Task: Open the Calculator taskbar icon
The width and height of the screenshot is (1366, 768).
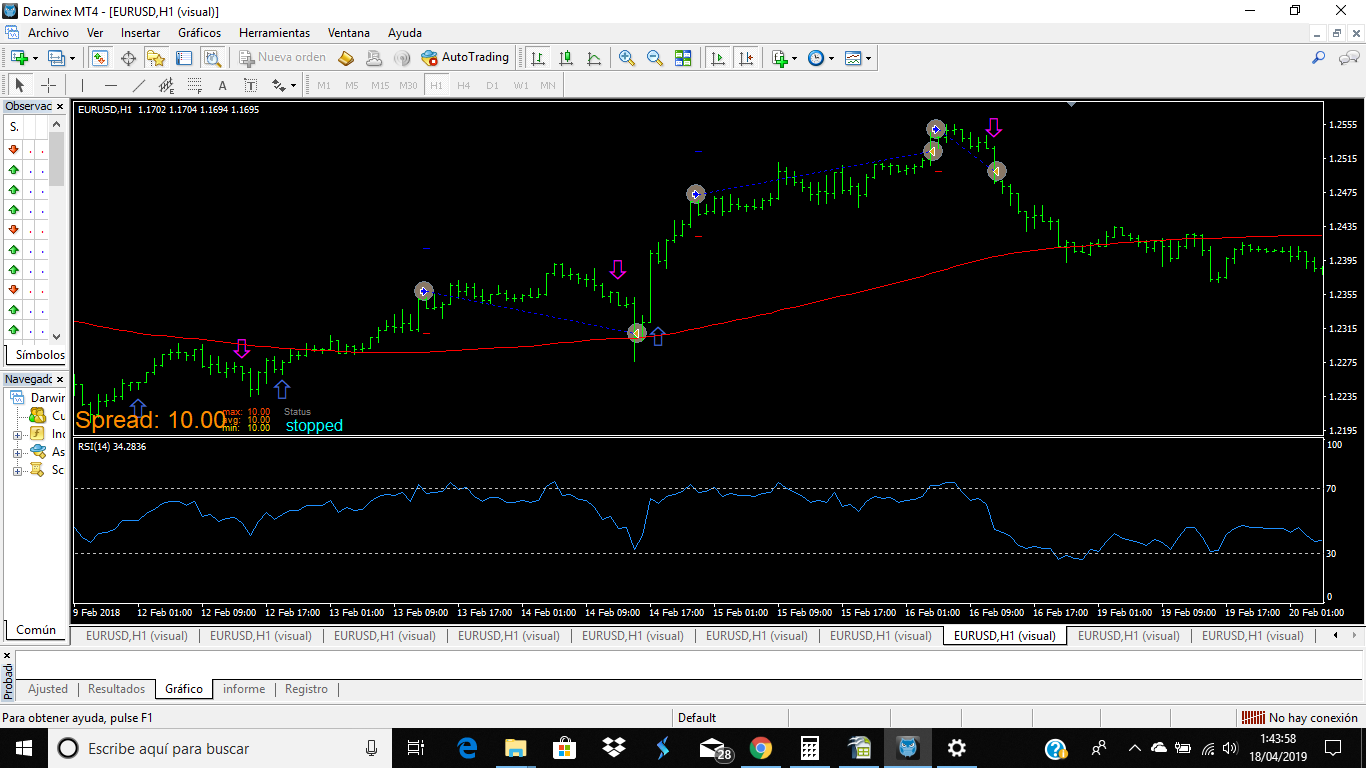Action: point(810,748)
